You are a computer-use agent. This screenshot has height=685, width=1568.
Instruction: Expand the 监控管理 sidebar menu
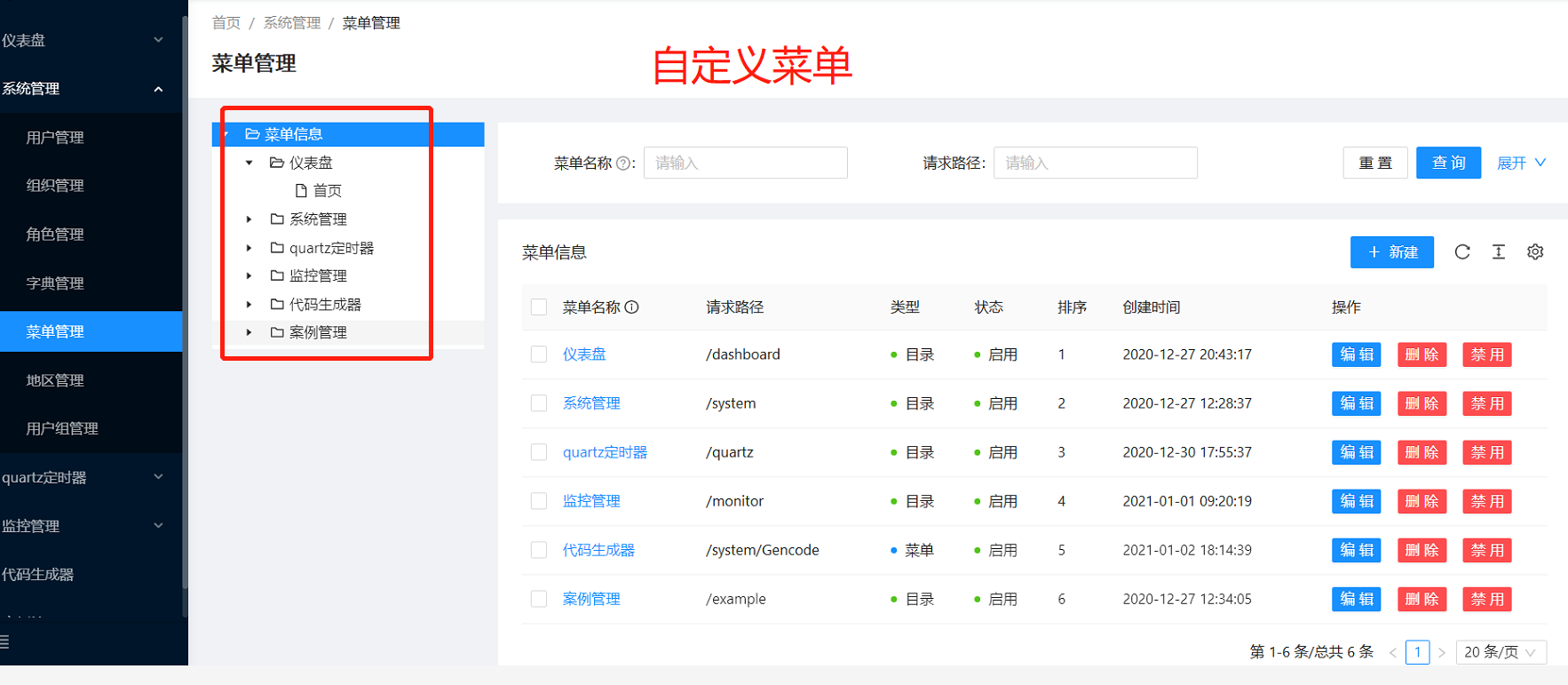click(x=91, y=526)
